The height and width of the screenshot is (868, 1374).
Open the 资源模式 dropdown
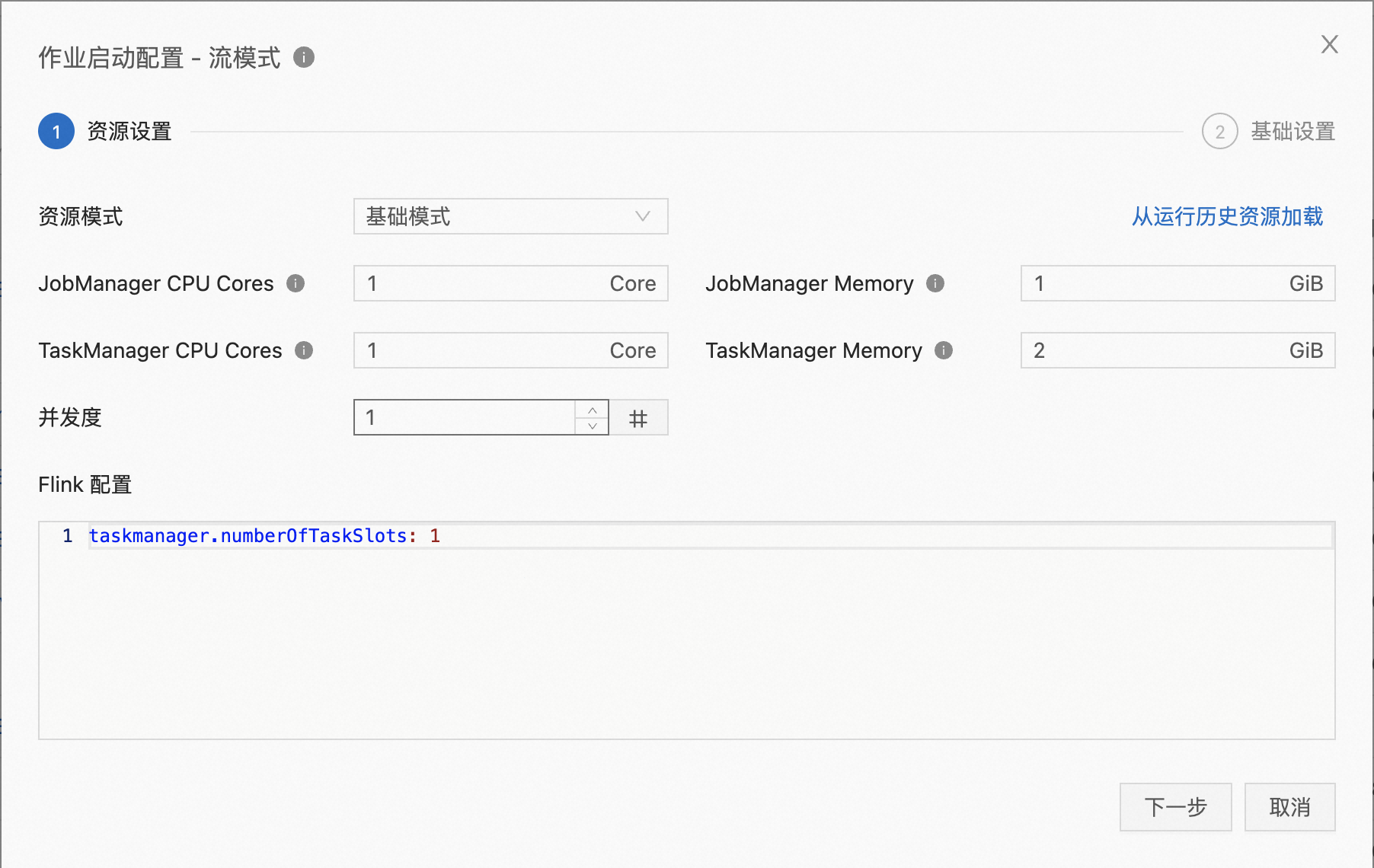point(510,217)
